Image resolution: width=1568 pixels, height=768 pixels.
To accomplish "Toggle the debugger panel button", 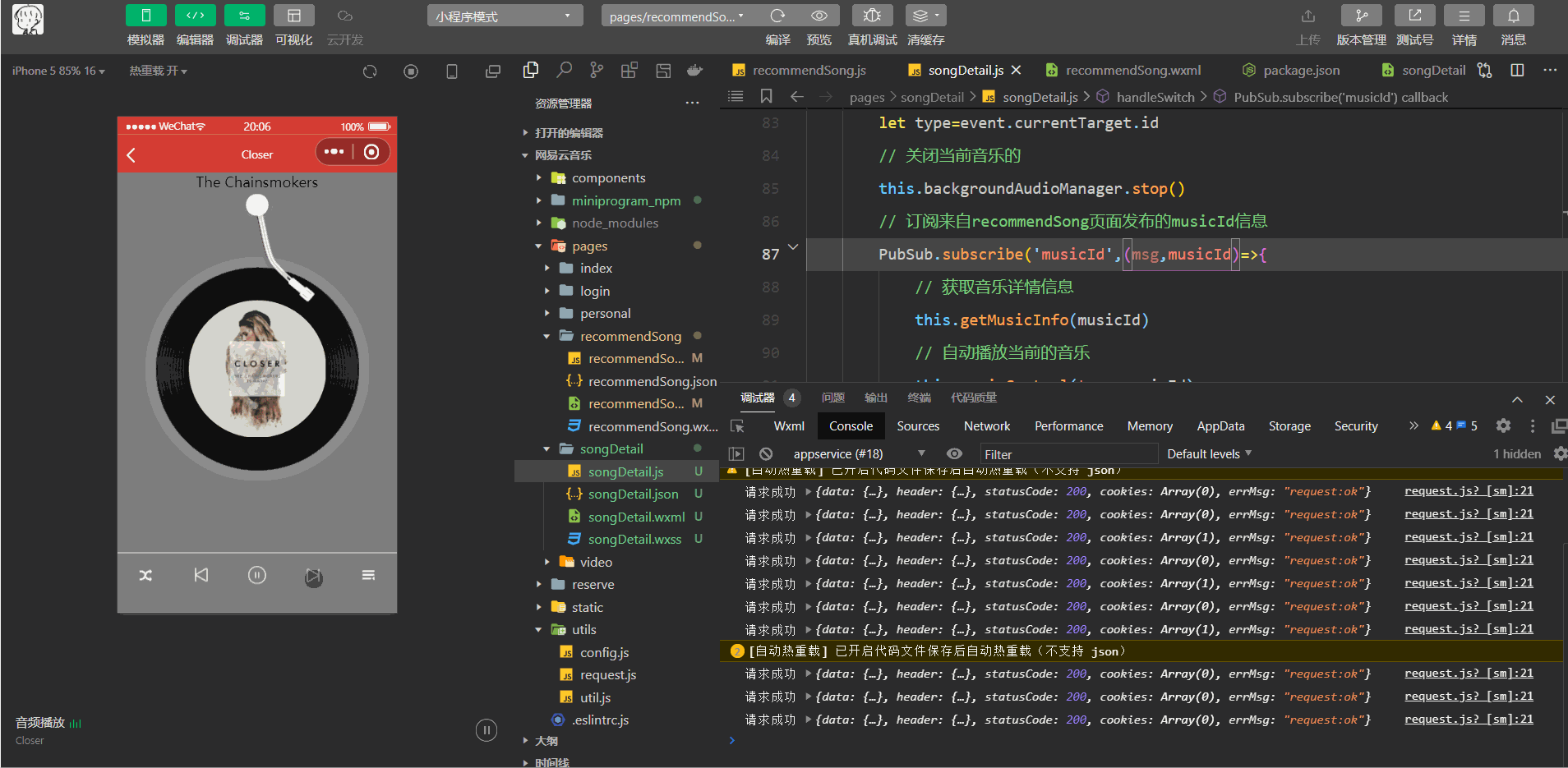I will coord(244,16).
